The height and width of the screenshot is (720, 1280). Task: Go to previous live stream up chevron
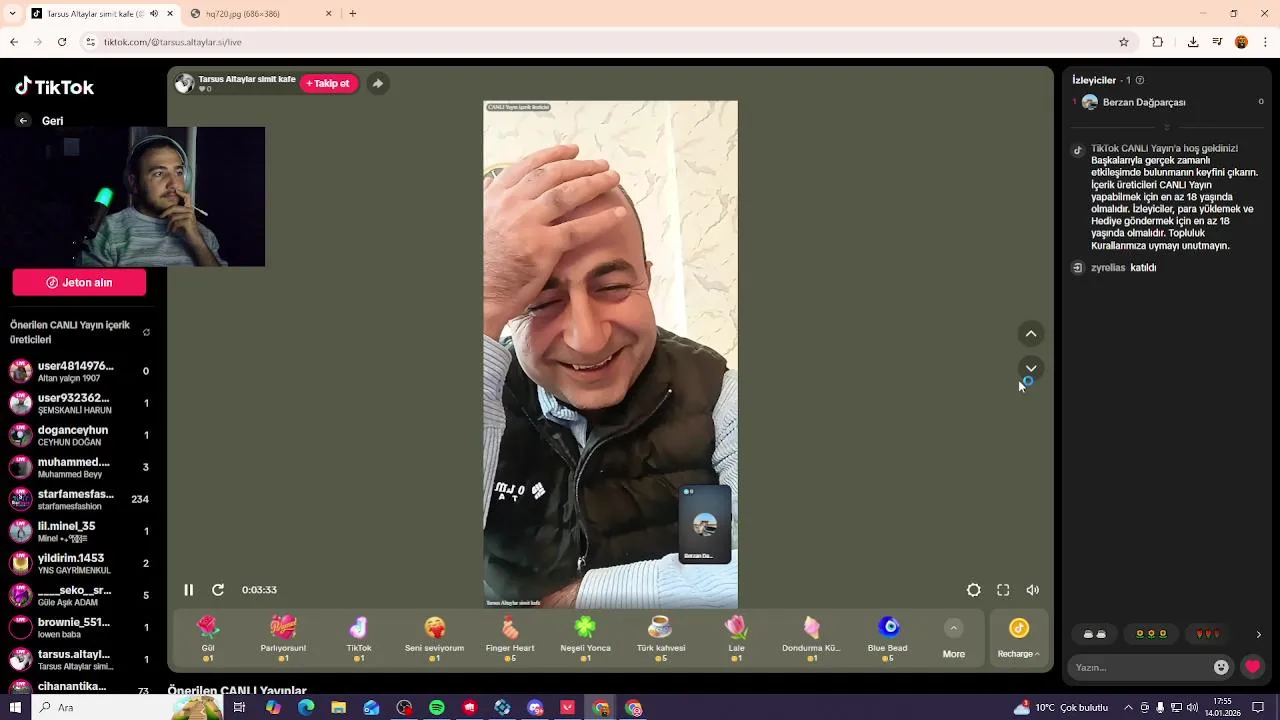pos(1031,334)
